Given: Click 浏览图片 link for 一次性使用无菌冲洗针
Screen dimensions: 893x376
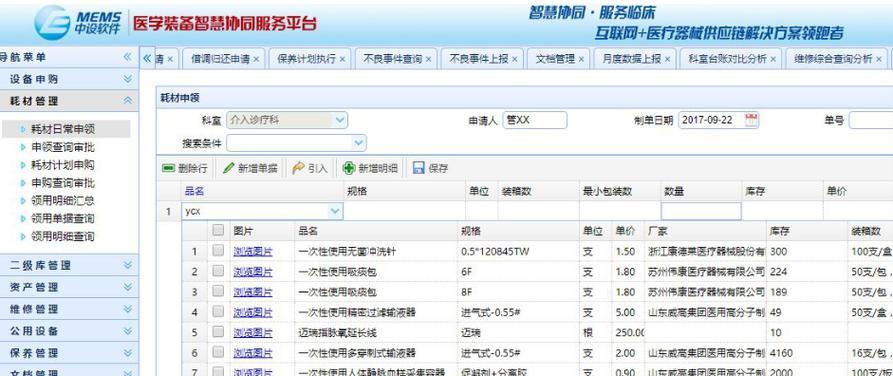Looking at the screenshot, I should (x=253, y=251).
